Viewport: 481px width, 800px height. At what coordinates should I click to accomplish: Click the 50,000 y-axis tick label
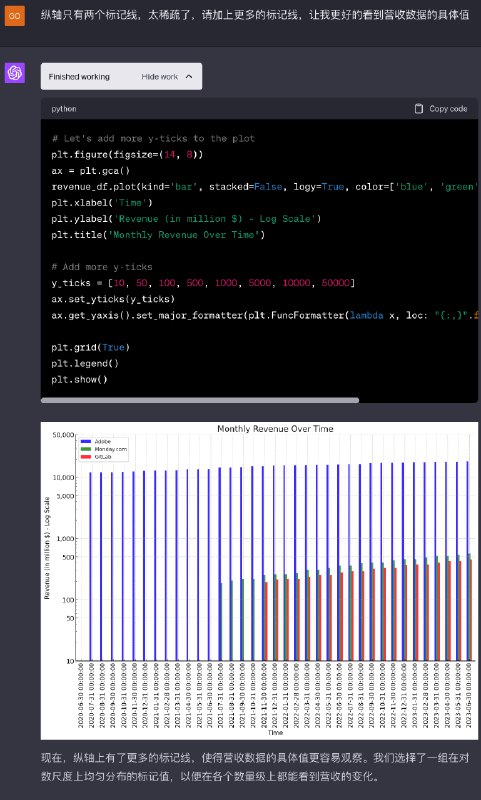pyautogui.click(x=63, y=435)
